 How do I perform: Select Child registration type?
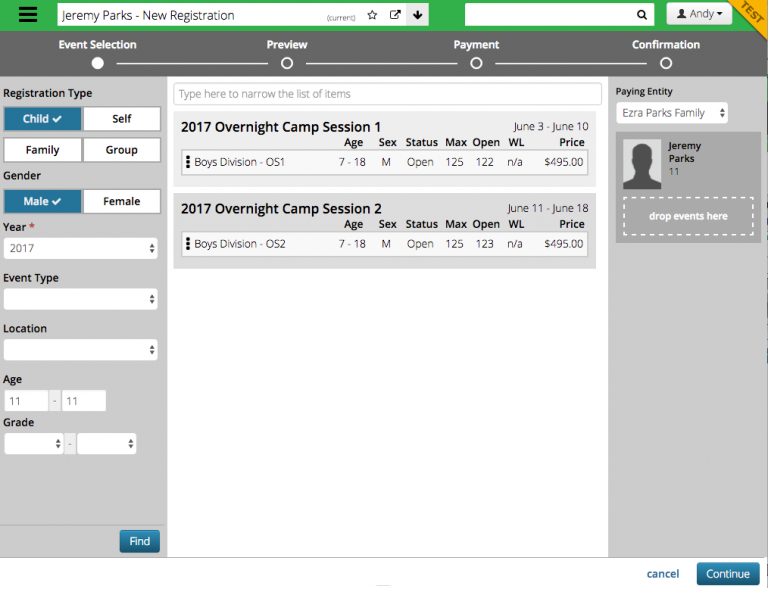point(43,119)
